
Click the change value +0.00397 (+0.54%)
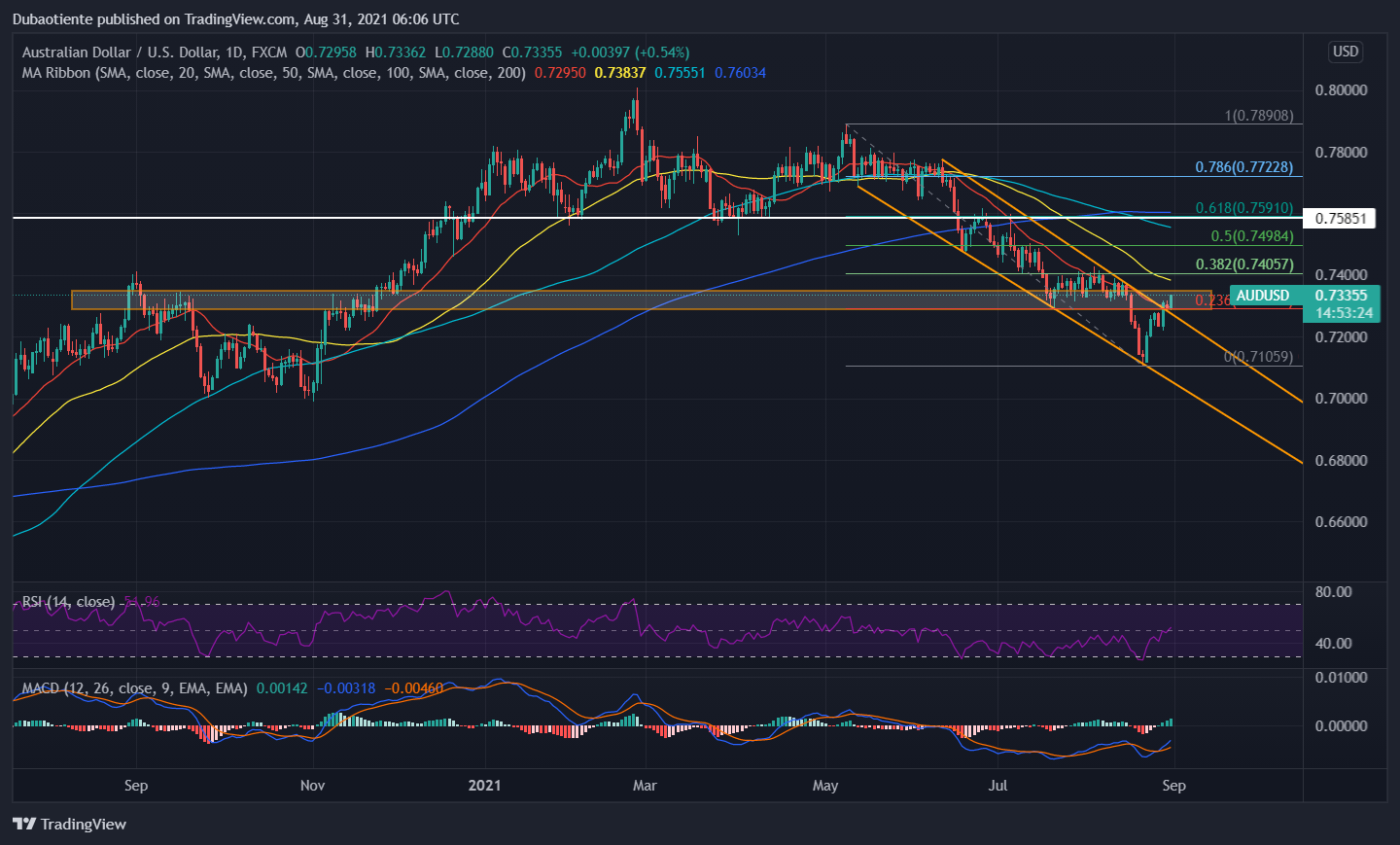click(630, 53)
